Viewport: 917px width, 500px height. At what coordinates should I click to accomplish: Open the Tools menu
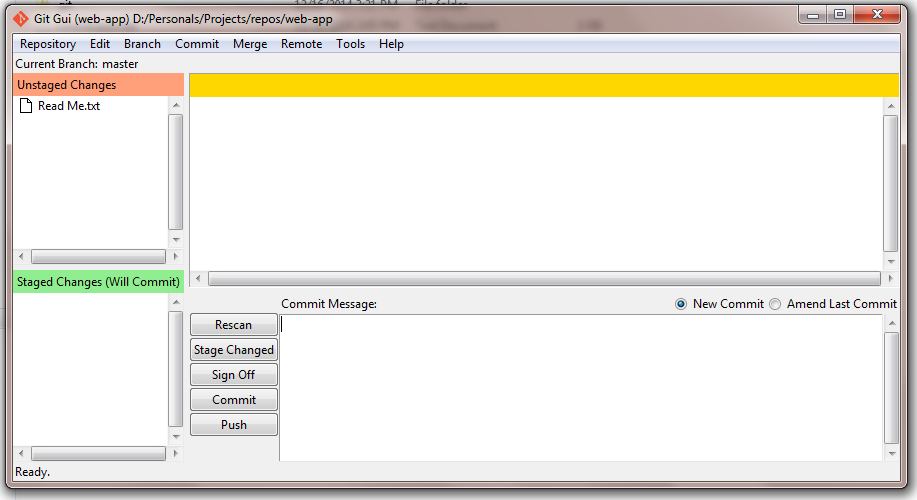(350, 44)
